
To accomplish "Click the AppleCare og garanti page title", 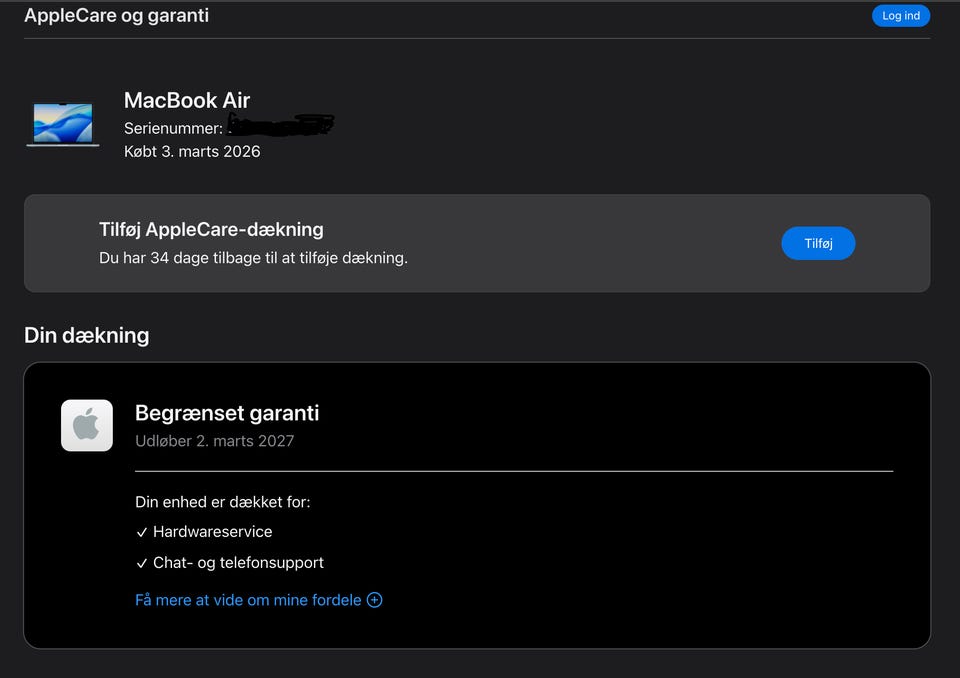I will 116,16.
